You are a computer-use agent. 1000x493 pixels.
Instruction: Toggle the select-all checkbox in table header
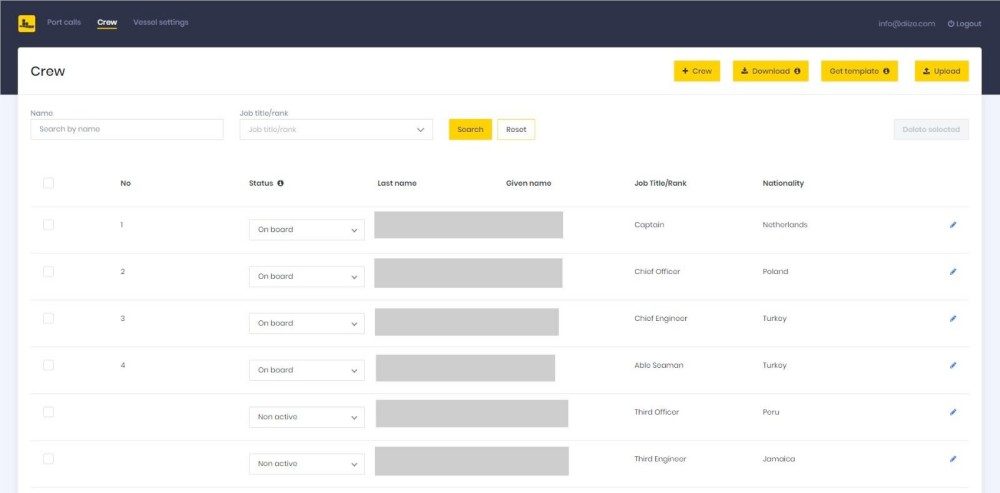pos(48,183)
